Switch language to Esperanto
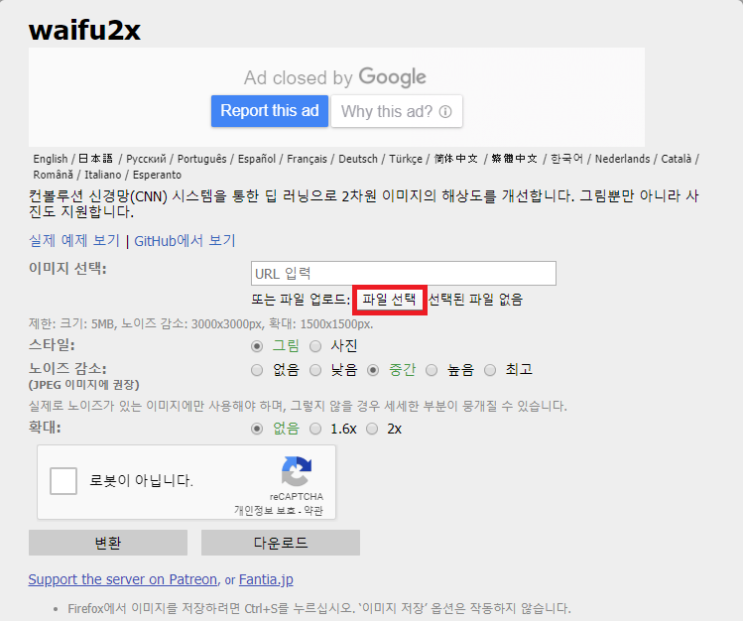The height and width of the screenshot is (621, 743). pyautogui.click(x=157, y=175)
